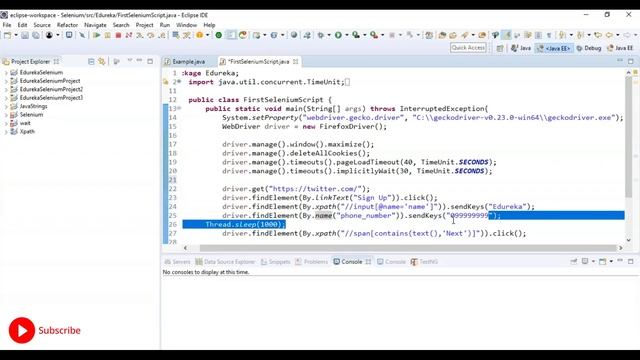Expand the EdurekaSelenium project node

pos(6,73)
